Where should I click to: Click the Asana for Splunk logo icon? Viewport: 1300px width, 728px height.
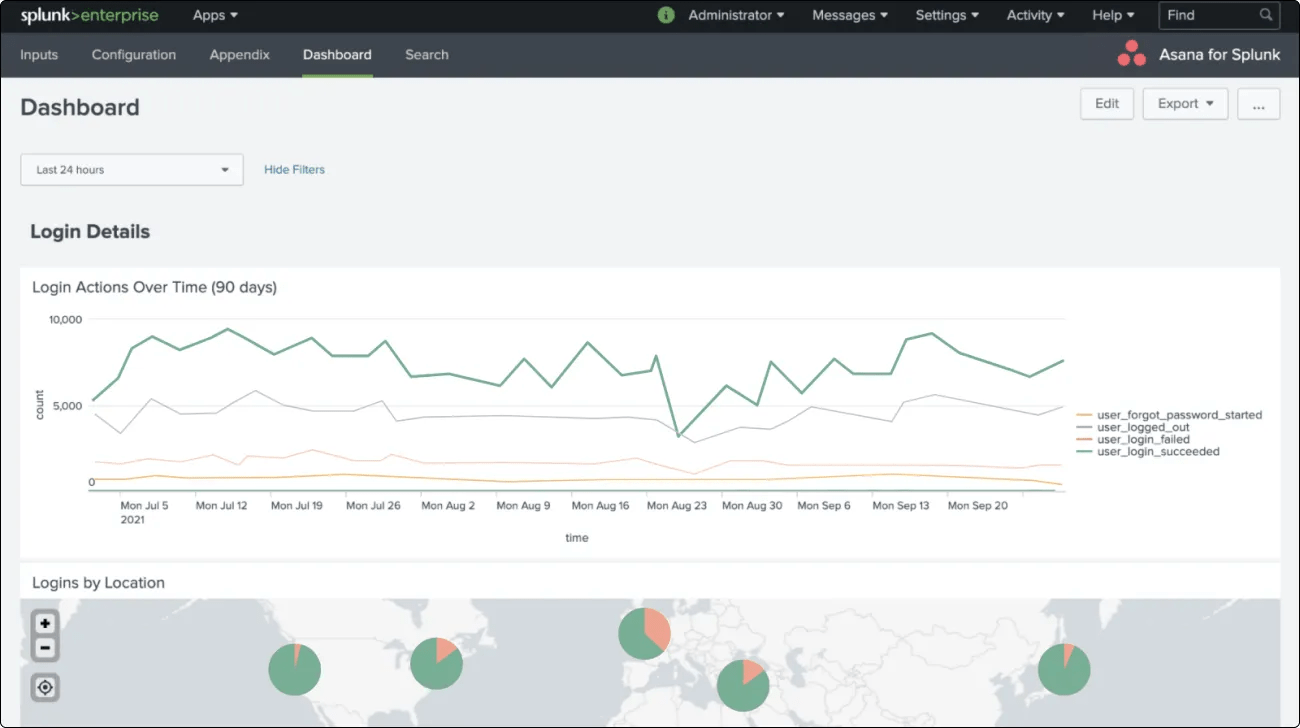pyautogui.click(x=1131, y=54)
